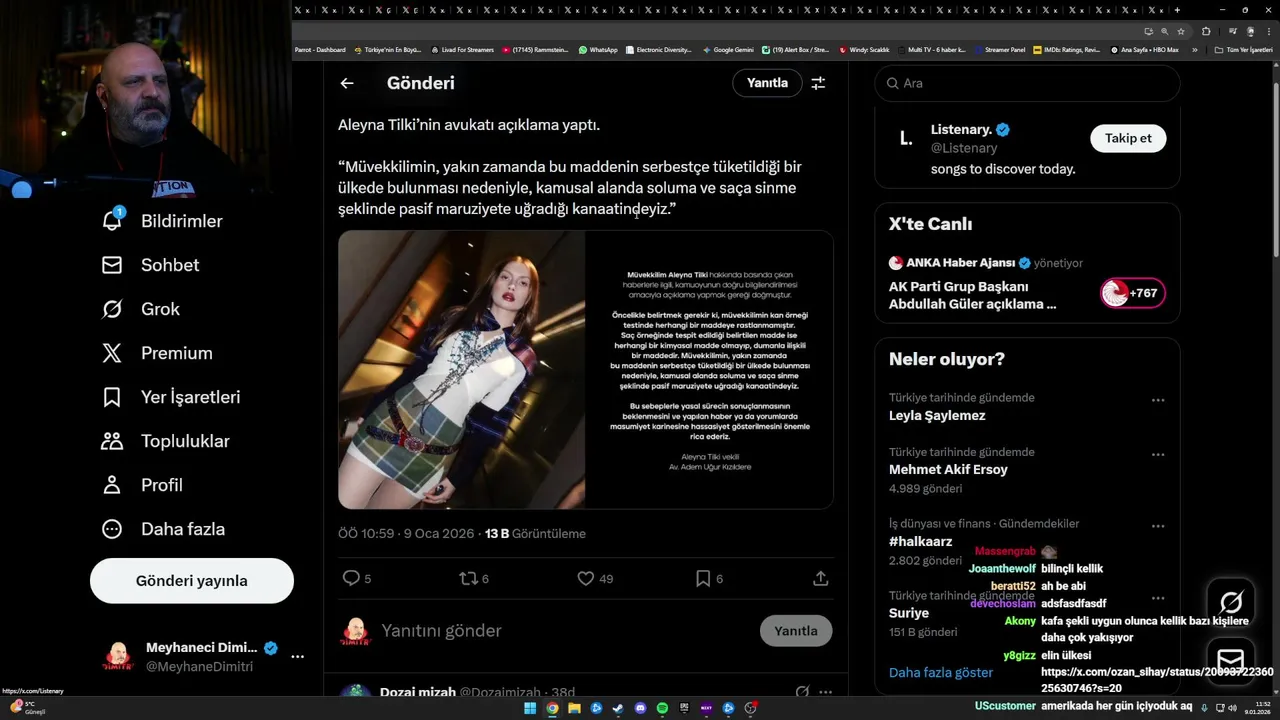Viewport: 1280px width, 720px height.
Task: Open browser extensions puzzle icon
Action: 1206,31
